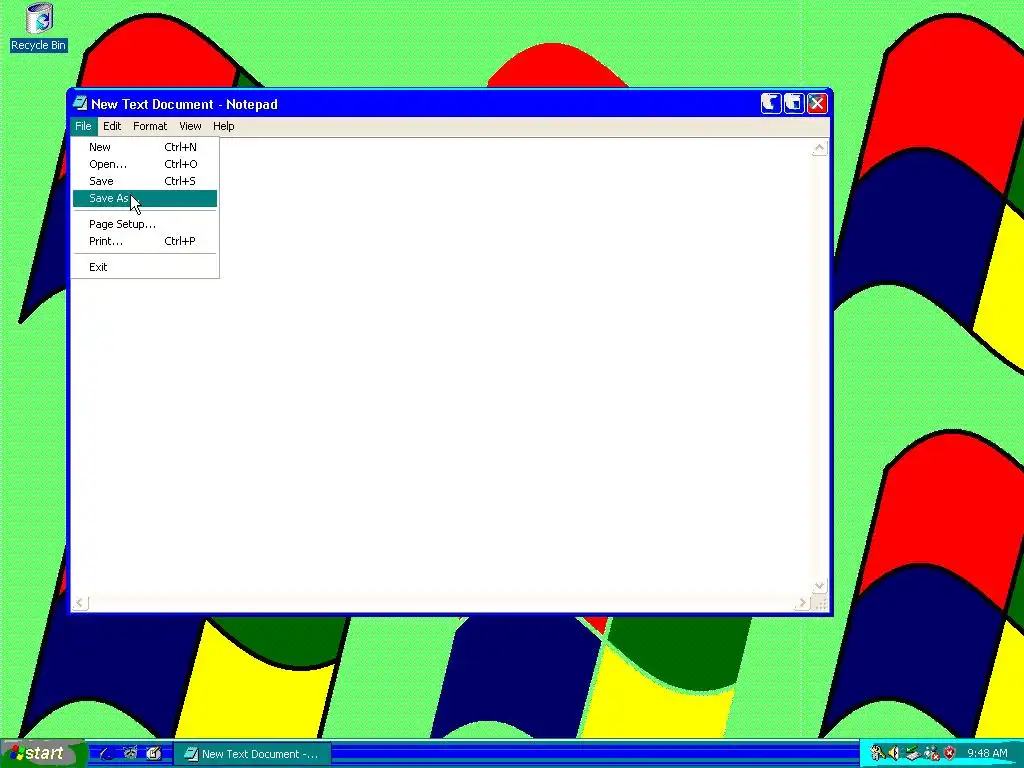Viewport: 1024px width, 768px height.
Task: Select New Text Document taskbar button
Action: [x=252, y=754]
